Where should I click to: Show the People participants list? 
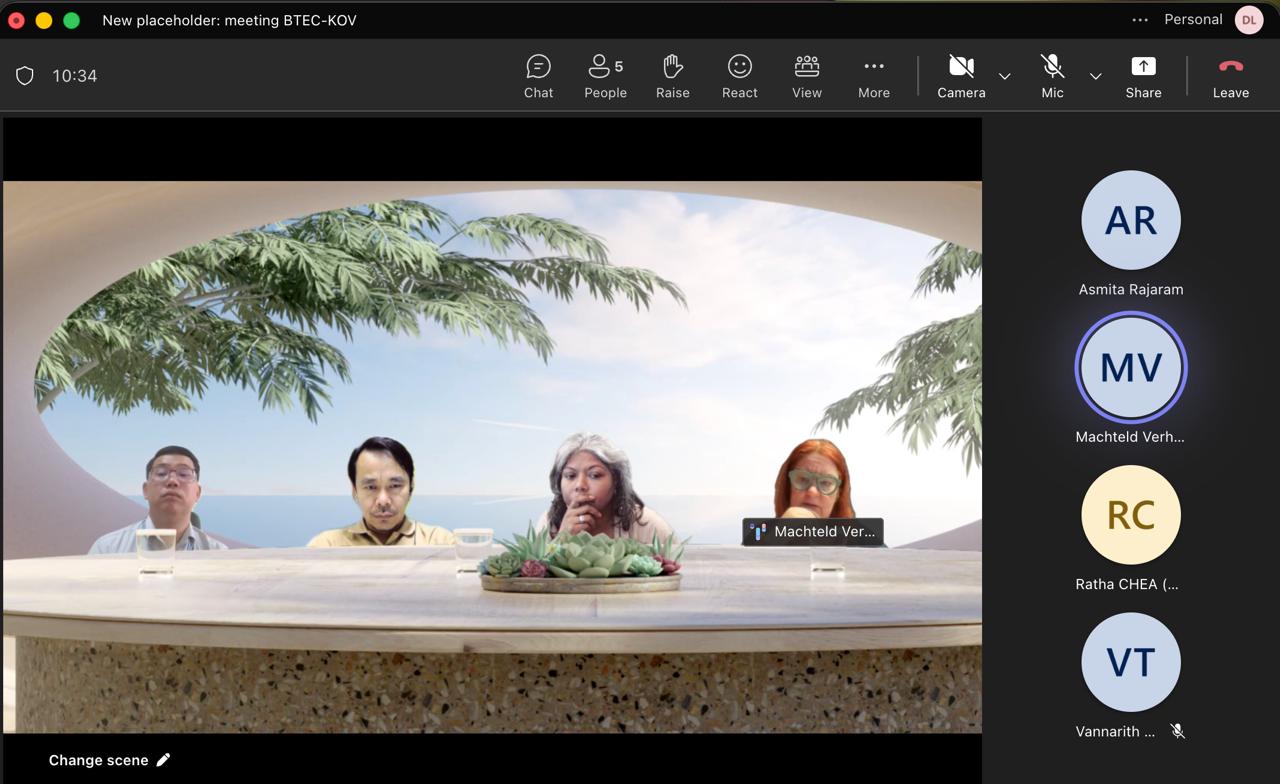pos(605,77)
